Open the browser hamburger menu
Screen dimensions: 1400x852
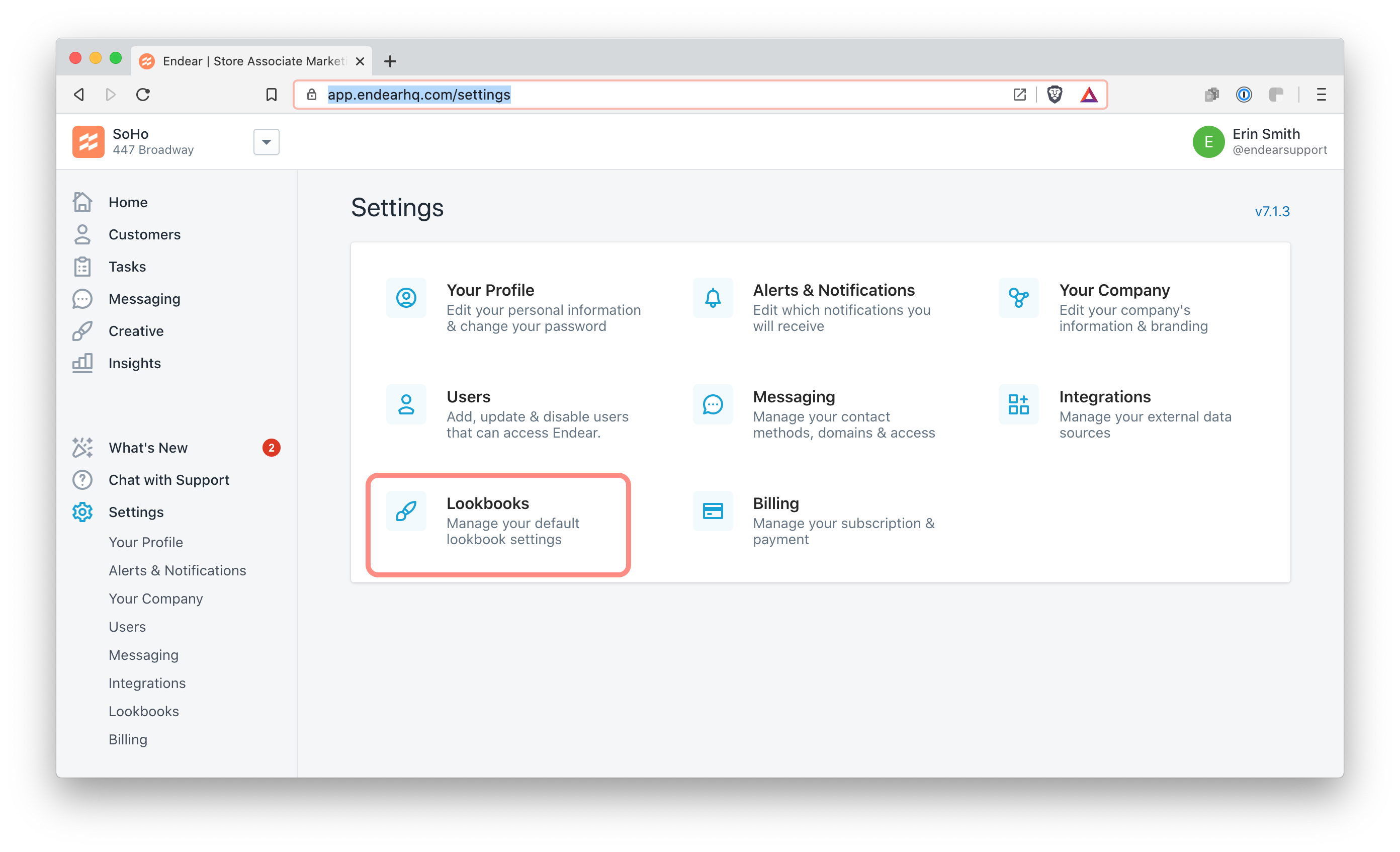pos(1321,95)
